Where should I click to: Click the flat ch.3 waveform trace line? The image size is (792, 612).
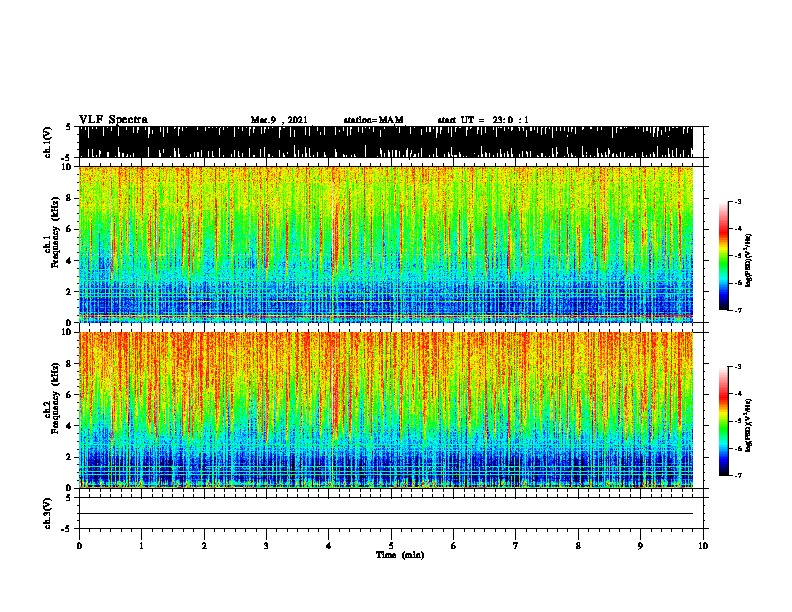pyautogui.click(x=386, y=514)
